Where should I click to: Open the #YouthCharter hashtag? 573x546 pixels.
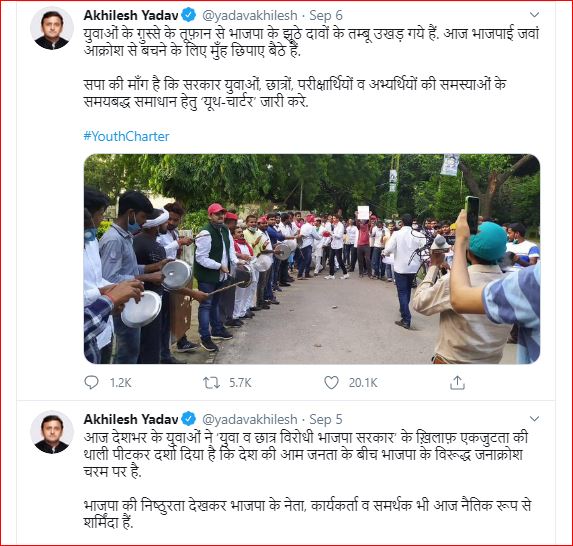(126, 136)
